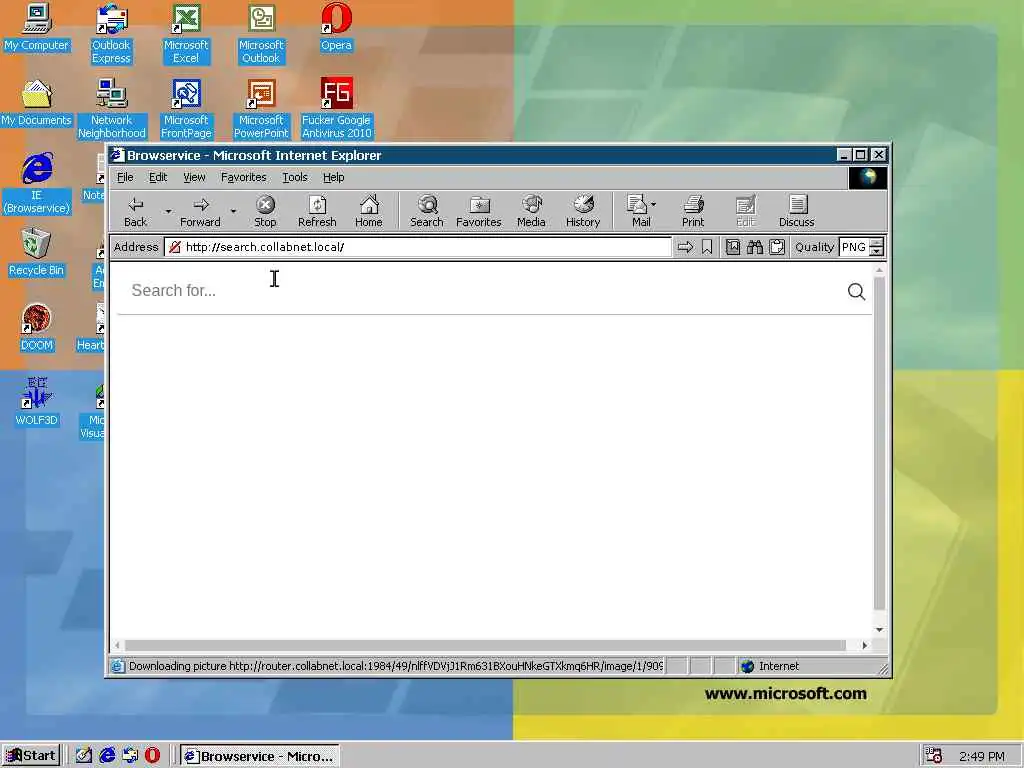This screenshot has width=1024, height=768.
Task: Select the My Computer desktop icon
Action: 36,27
